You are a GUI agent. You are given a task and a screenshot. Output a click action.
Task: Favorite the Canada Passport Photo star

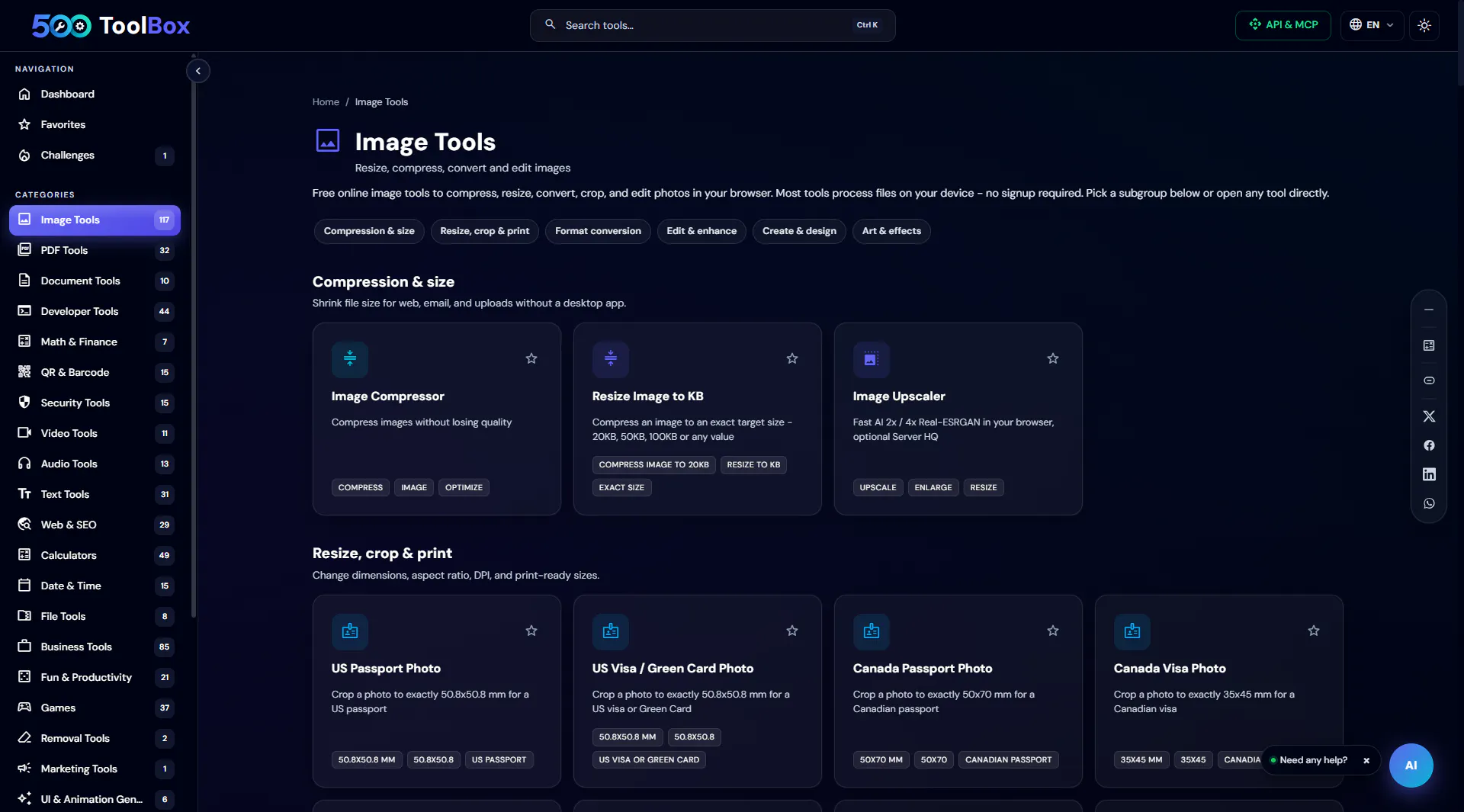click(x=1053, y=631)
